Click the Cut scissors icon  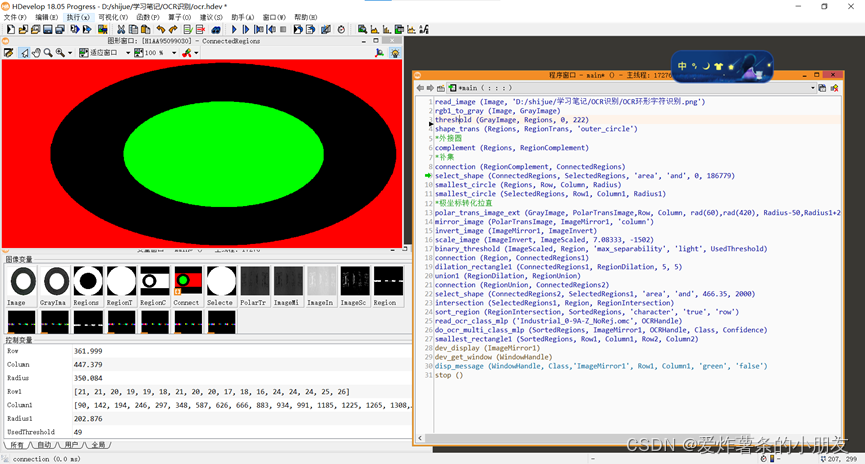click(121, 29)
